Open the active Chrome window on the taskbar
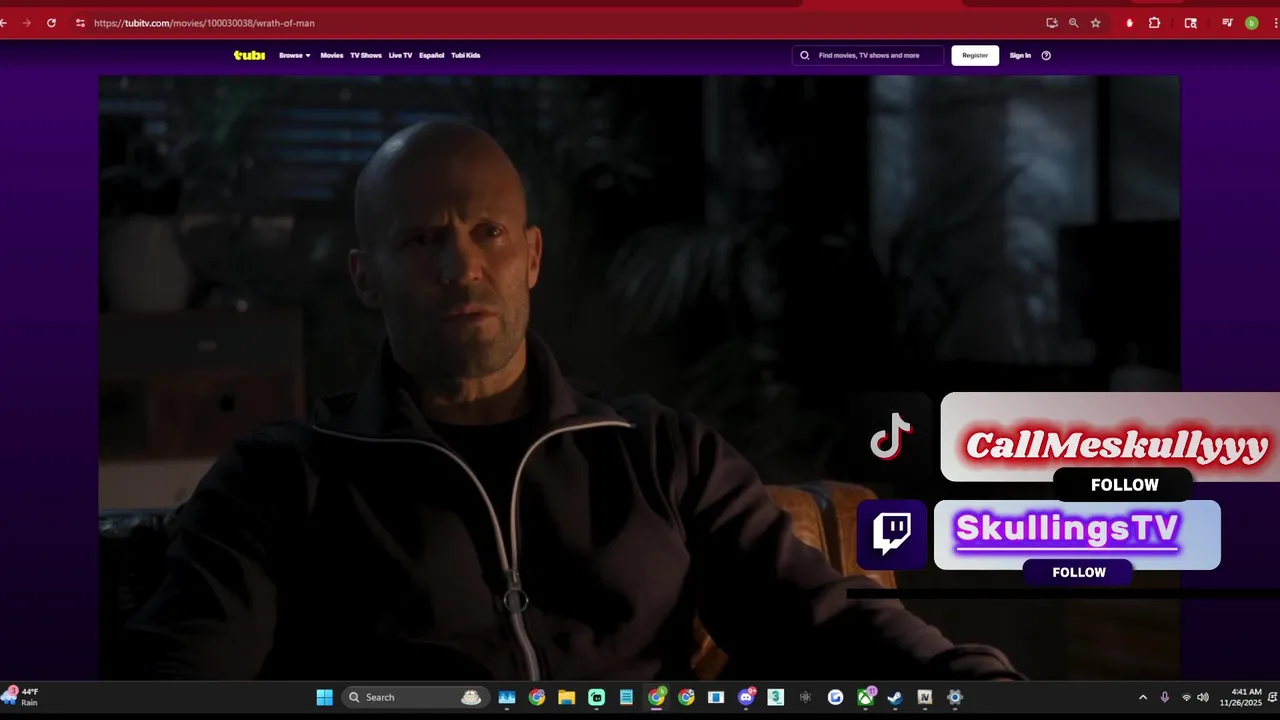 [657, 697]
